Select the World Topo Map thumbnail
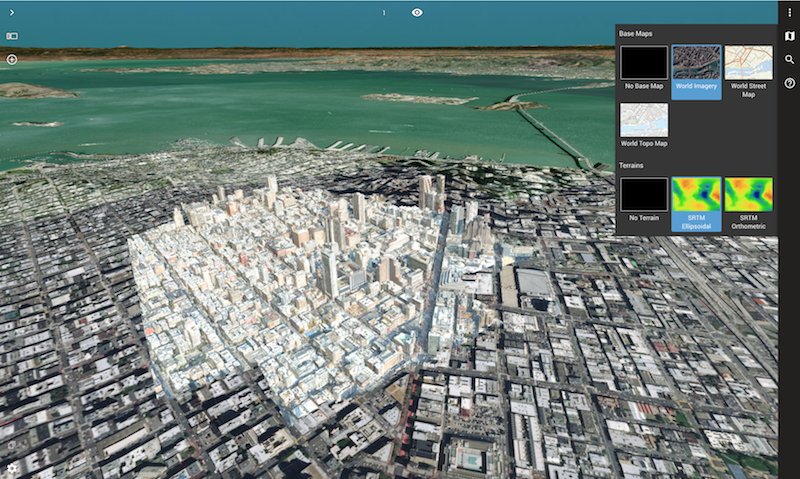This screenshot has width=800, height=479. click(x=643, y=120)
